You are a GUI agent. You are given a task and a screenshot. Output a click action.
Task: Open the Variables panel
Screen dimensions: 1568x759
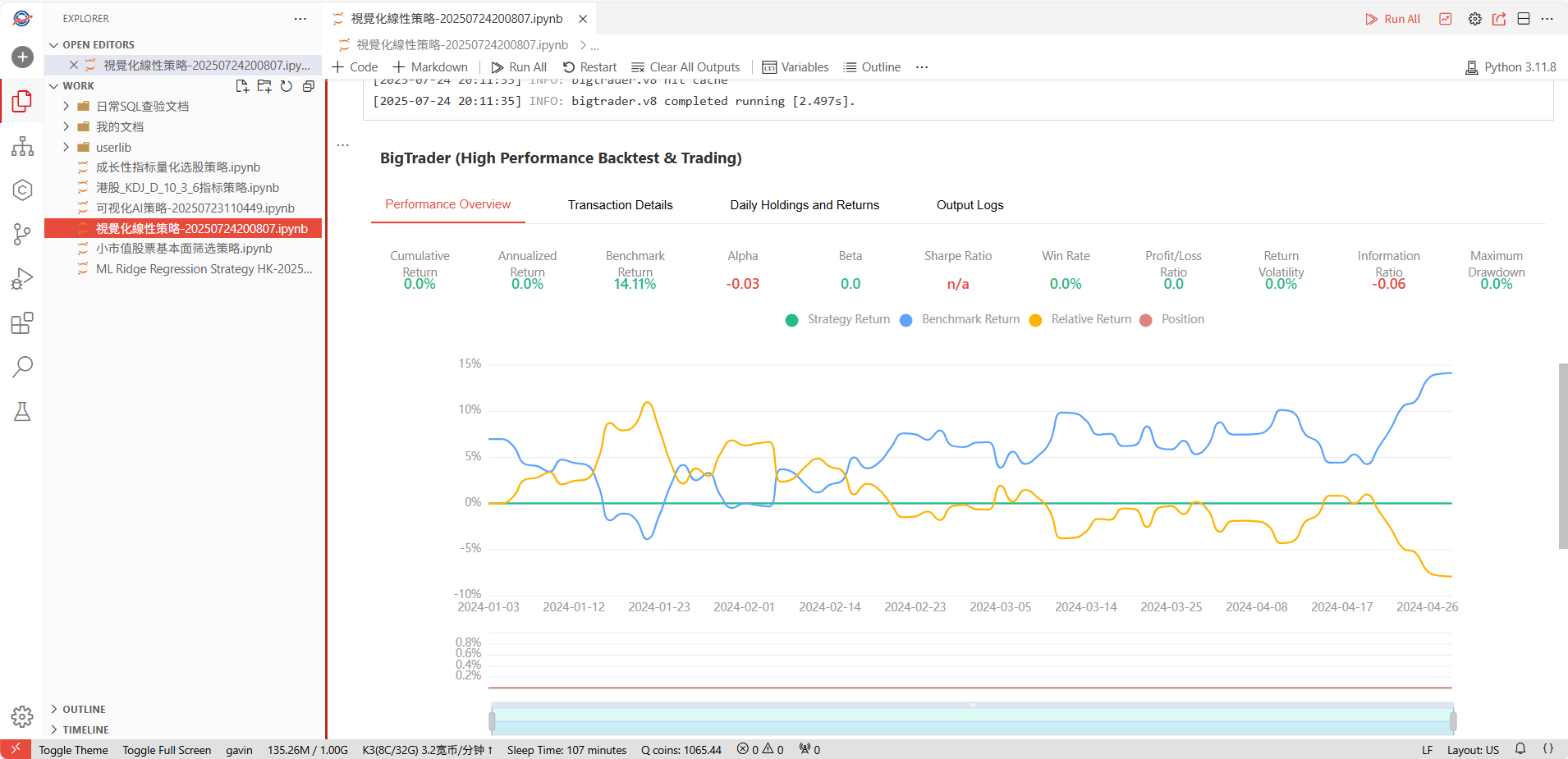795,67
